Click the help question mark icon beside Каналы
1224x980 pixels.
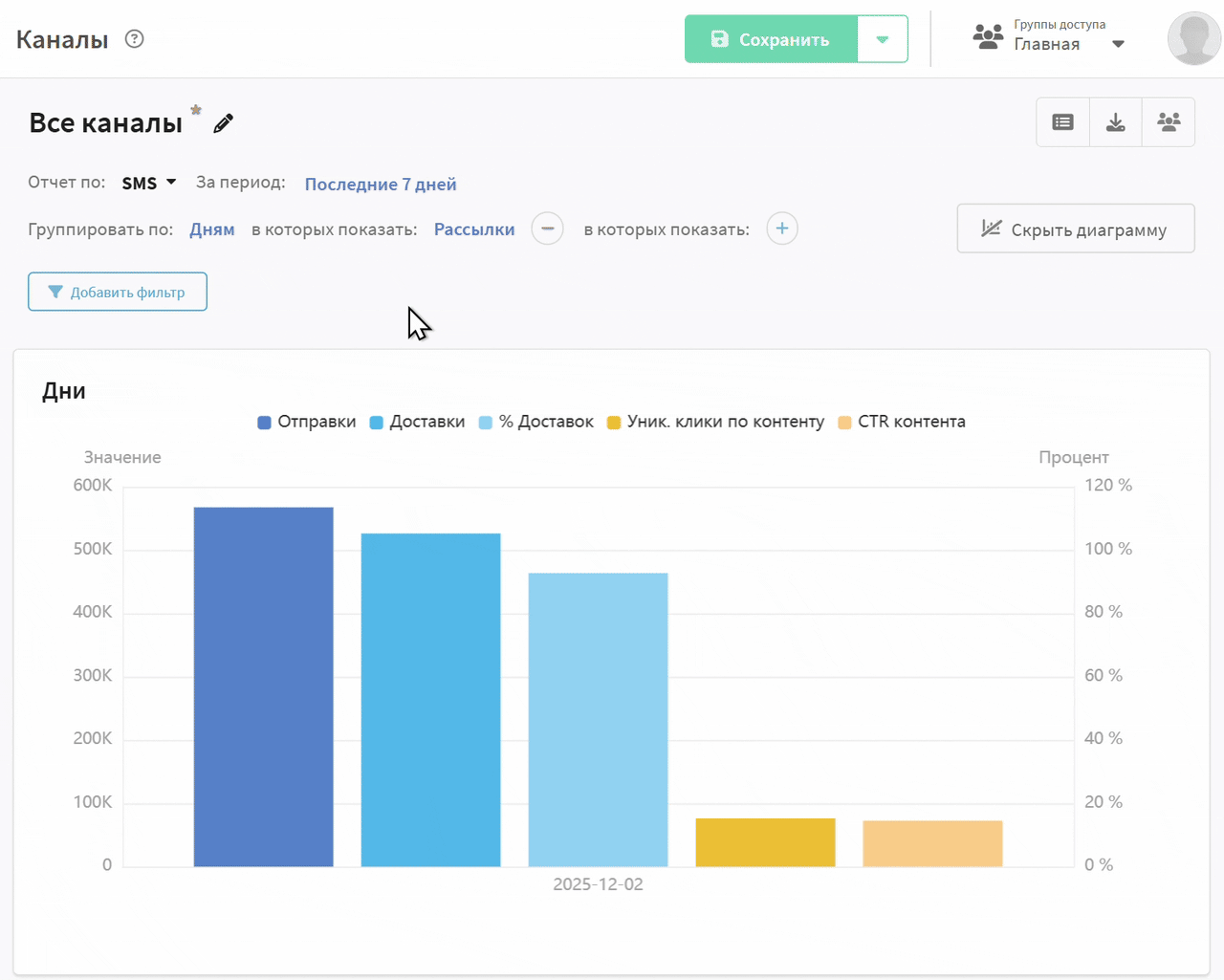[135, 39]
